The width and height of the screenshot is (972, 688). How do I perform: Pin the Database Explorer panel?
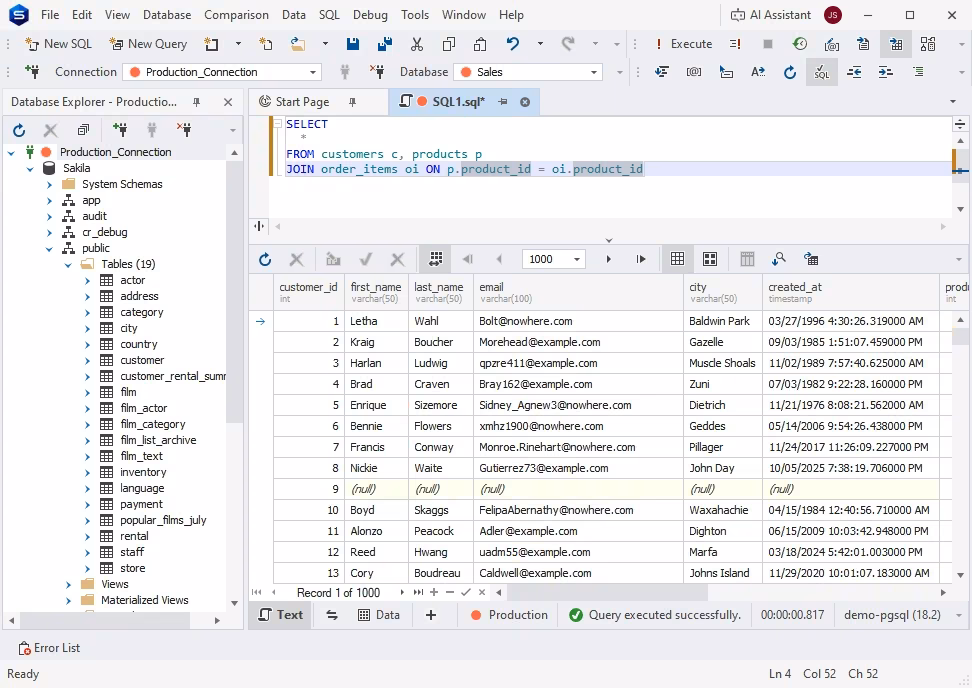197,102
